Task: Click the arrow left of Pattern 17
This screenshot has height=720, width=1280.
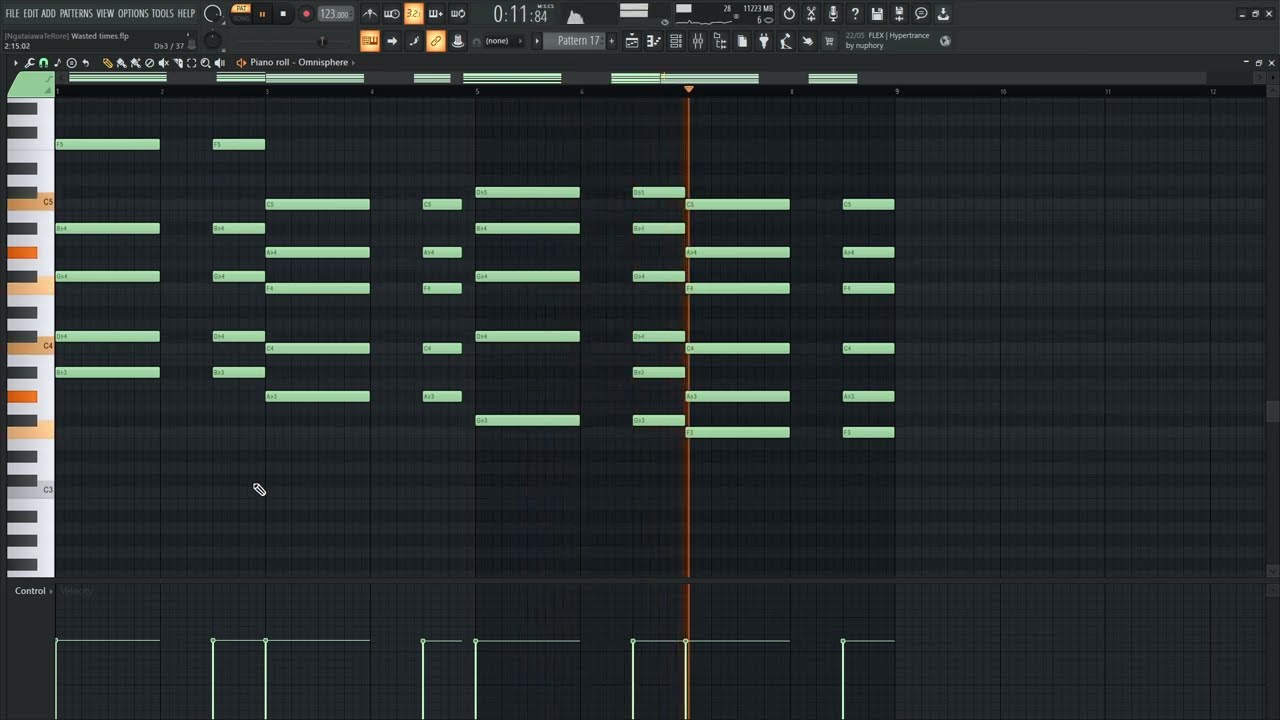Action: pyautogui.click(x=537, y=41)
